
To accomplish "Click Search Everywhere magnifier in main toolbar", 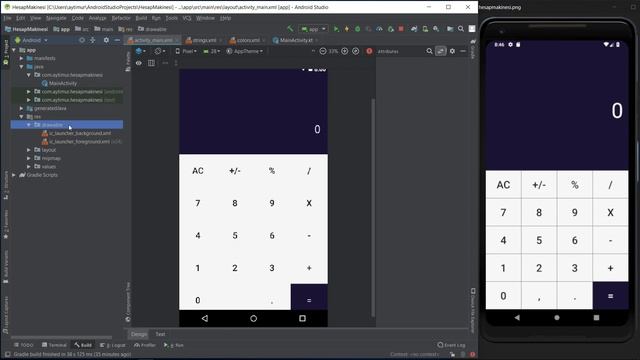I will [461, 29].
